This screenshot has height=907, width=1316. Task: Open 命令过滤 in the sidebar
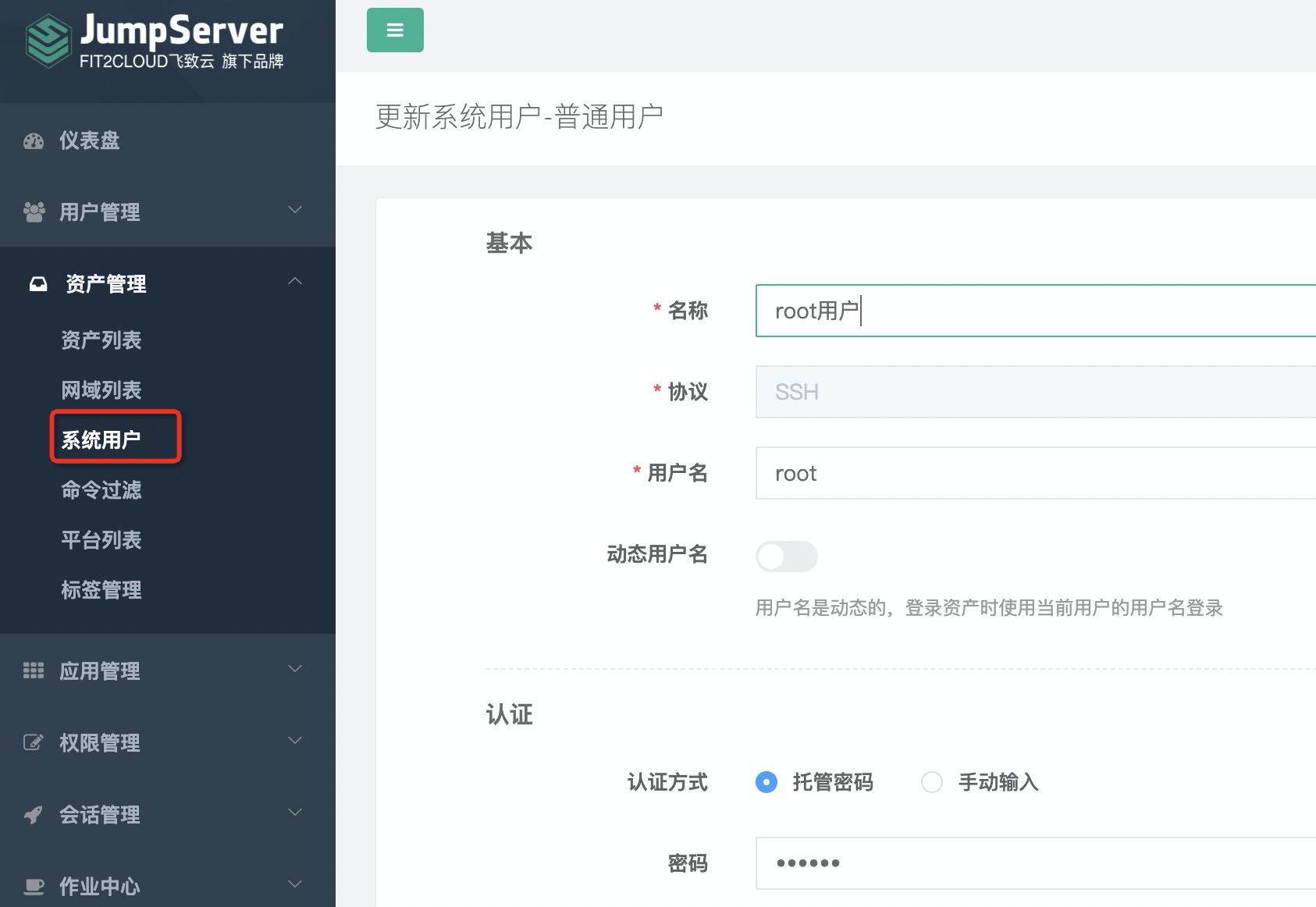pyautogui.click(x=101, y=490)
